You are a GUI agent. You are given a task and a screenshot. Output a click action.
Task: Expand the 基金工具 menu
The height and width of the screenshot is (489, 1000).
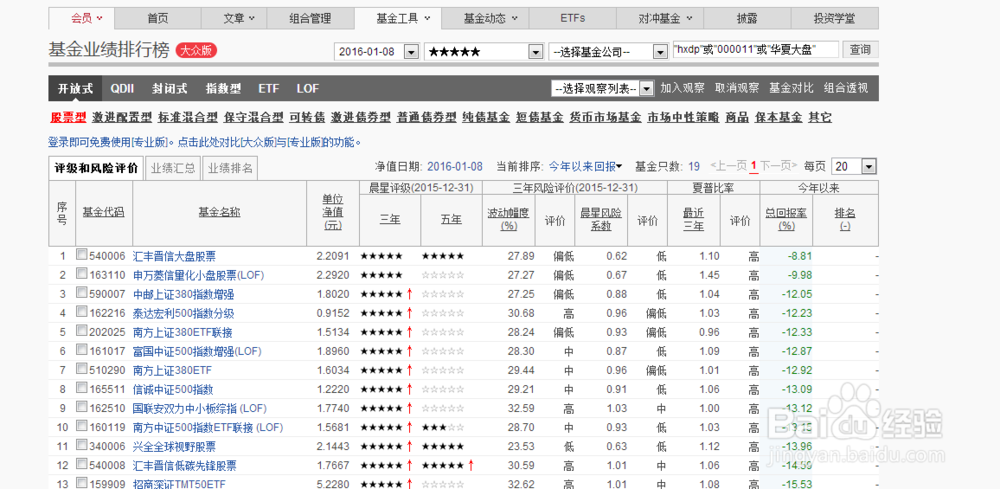pos(403,18)
